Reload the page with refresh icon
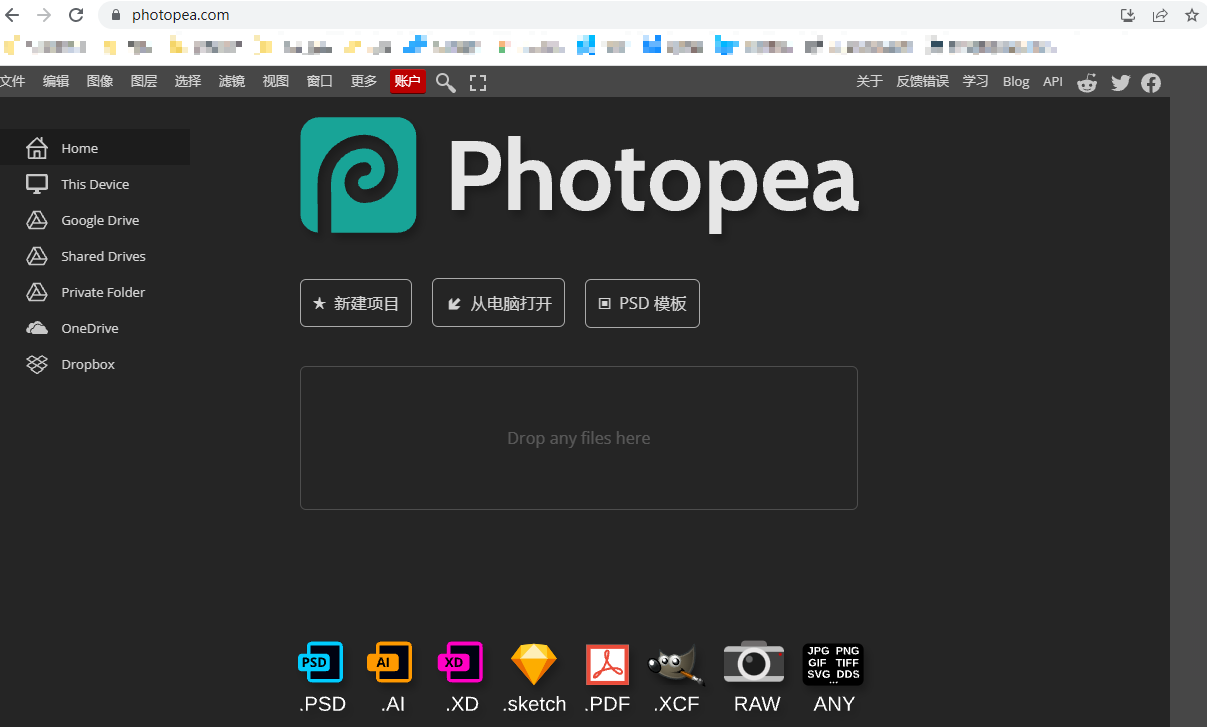 (x=76, y=15)
